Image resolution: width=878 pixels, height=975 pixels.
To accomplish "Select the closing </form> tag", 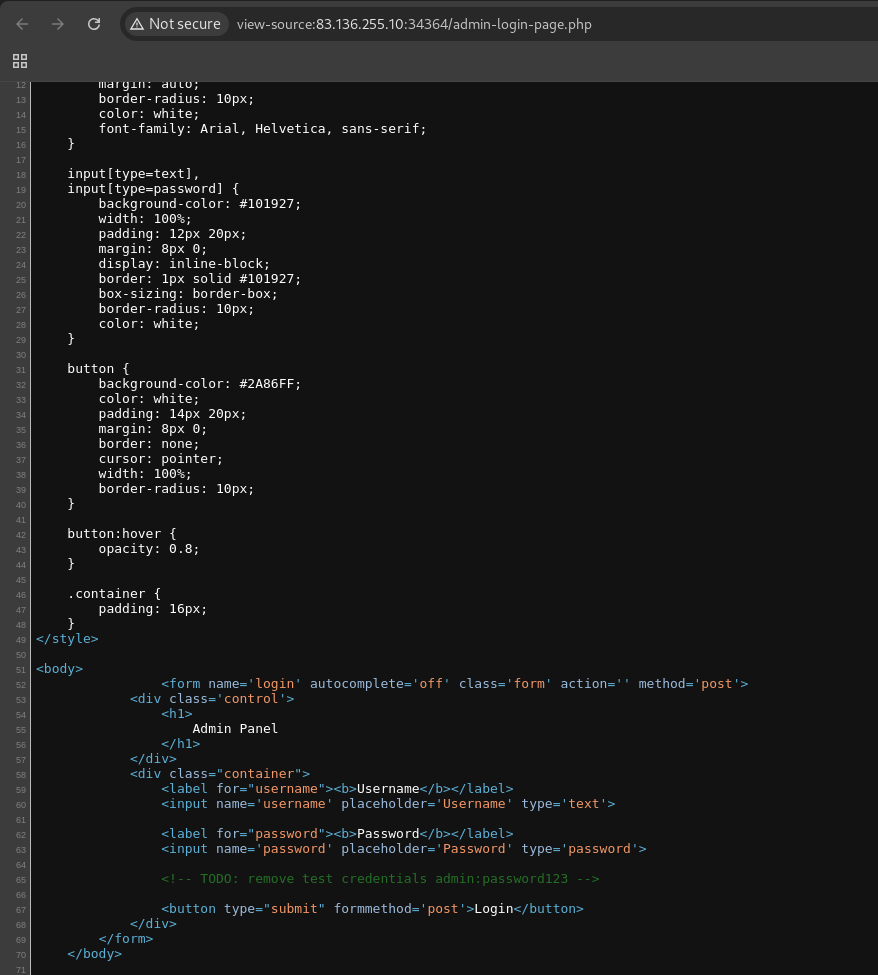I will pos(126,939).
